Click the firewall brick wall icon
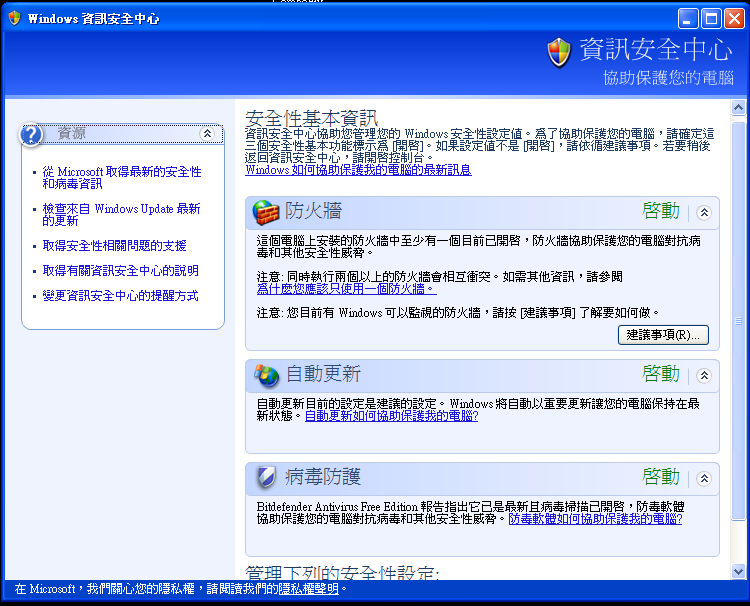The width and height of the screenshot is (750, 606). 265,212
